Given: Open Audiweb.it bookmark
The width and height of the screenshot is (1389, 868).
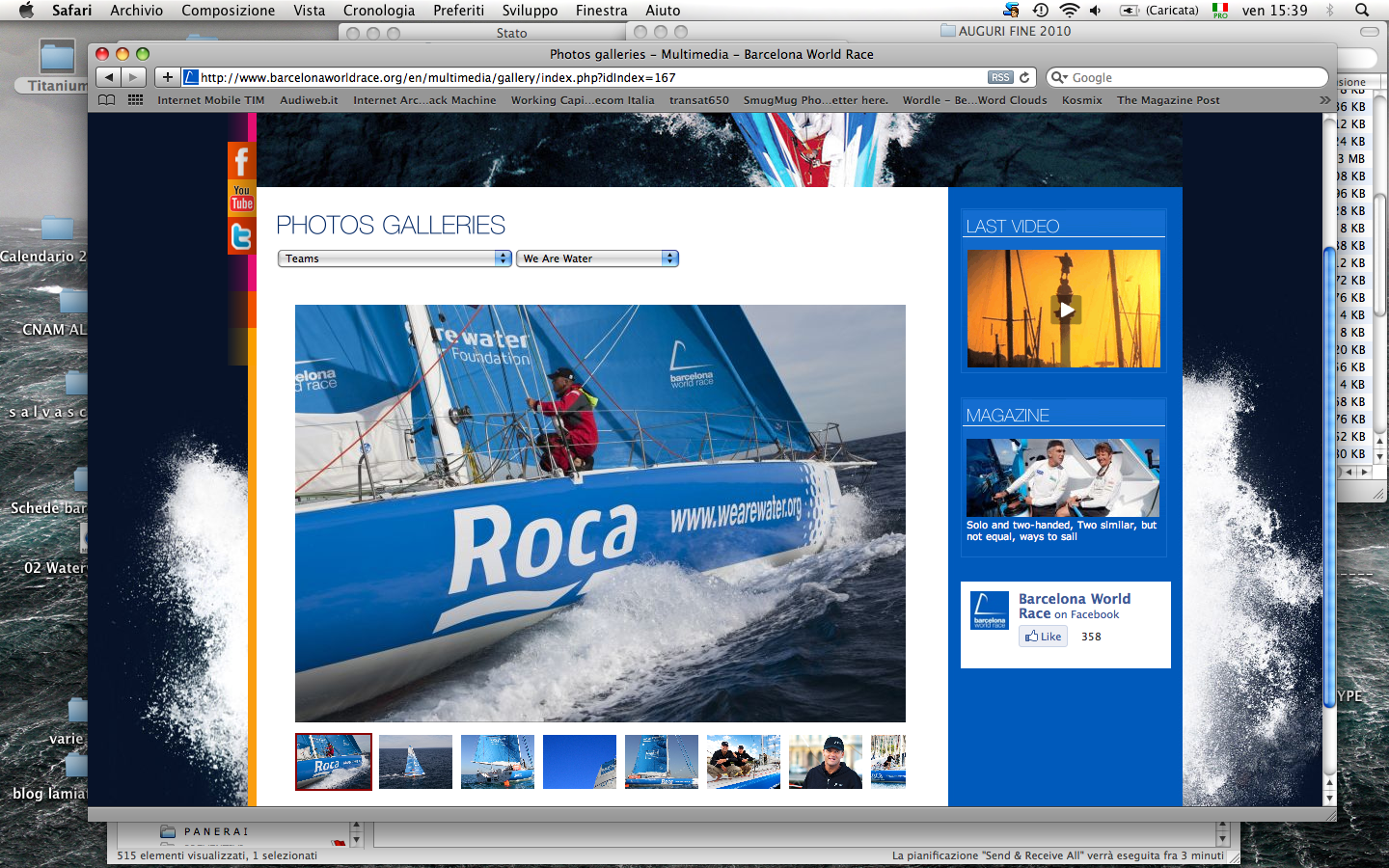Looking at the screenshot, I should tap(309, 100).
